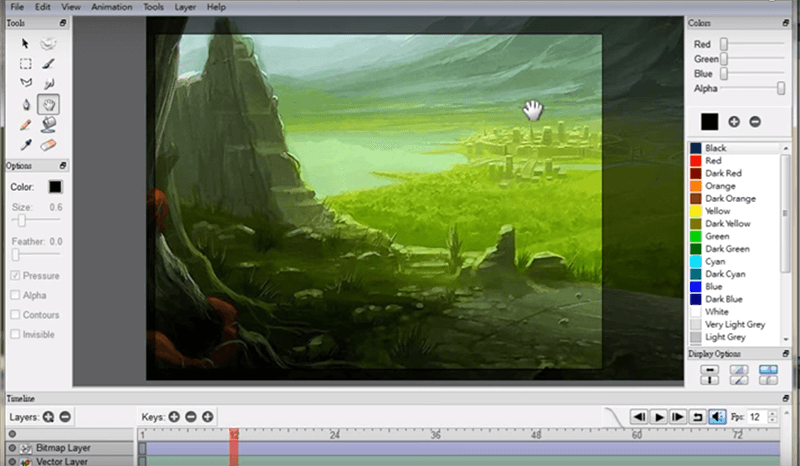The image size is (800, 466).
Task: Remove the selected palette color
Action: (755, 122)
